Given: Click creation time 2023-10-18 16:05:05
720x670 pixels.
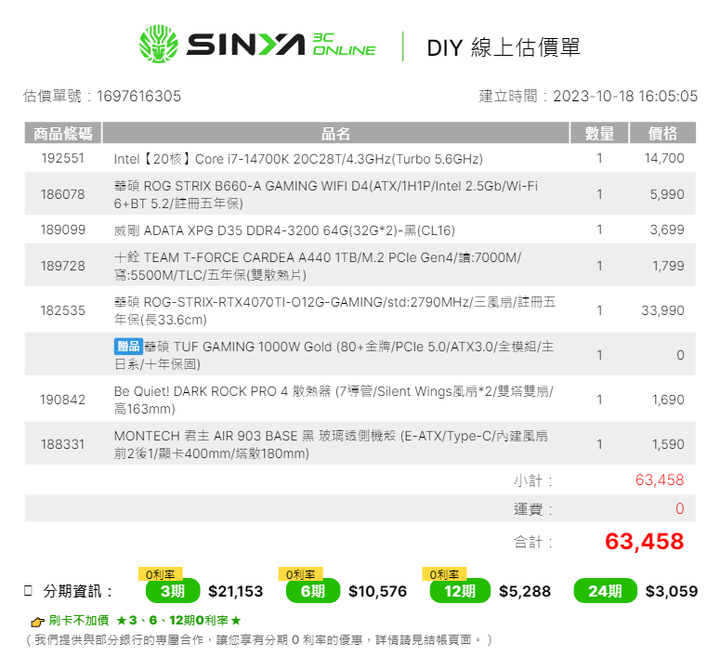Looking at the screenshot, I should (625, 96).
